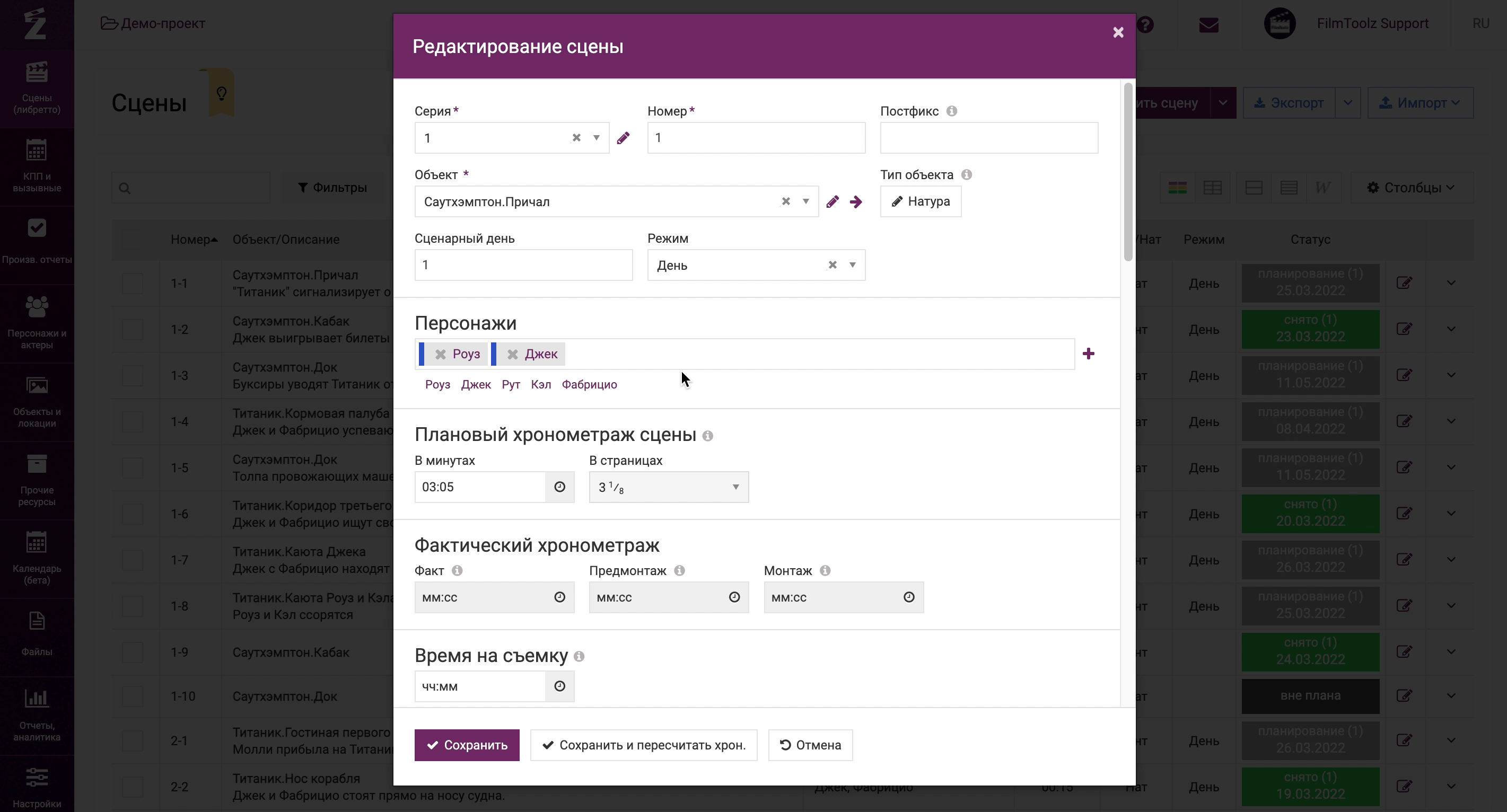1507x812 pixels.
Task: Click the clock icon in the В минутах field
Action: coord(559,487)
